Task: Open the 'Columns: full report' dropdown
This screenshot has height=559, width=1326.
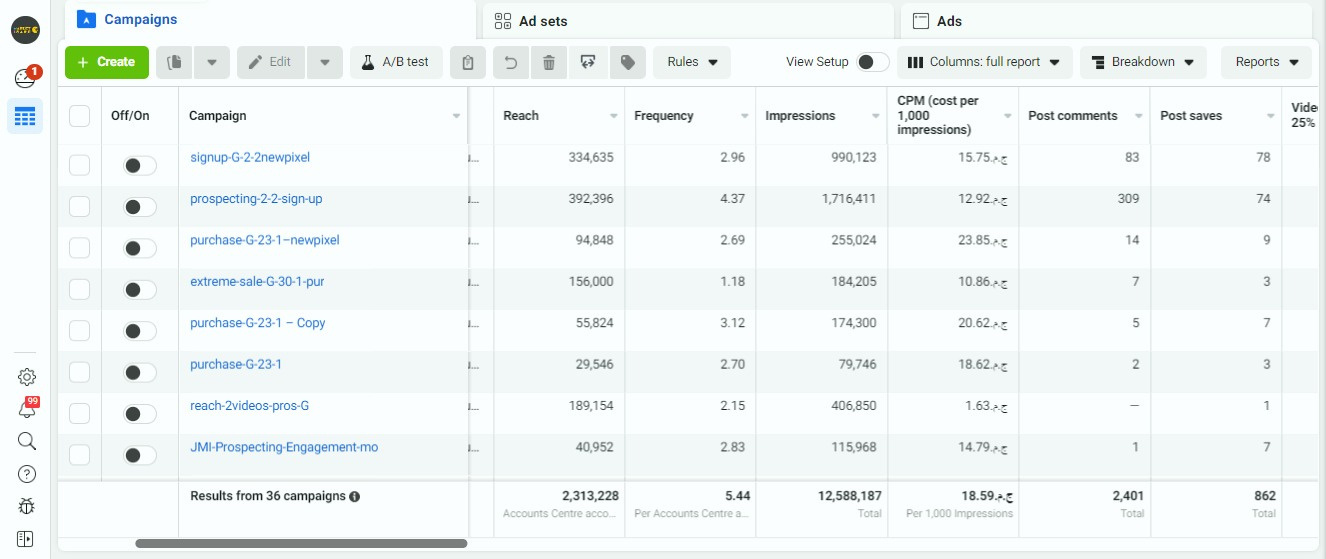Action: pyautogui.click(x=985, y=62)
